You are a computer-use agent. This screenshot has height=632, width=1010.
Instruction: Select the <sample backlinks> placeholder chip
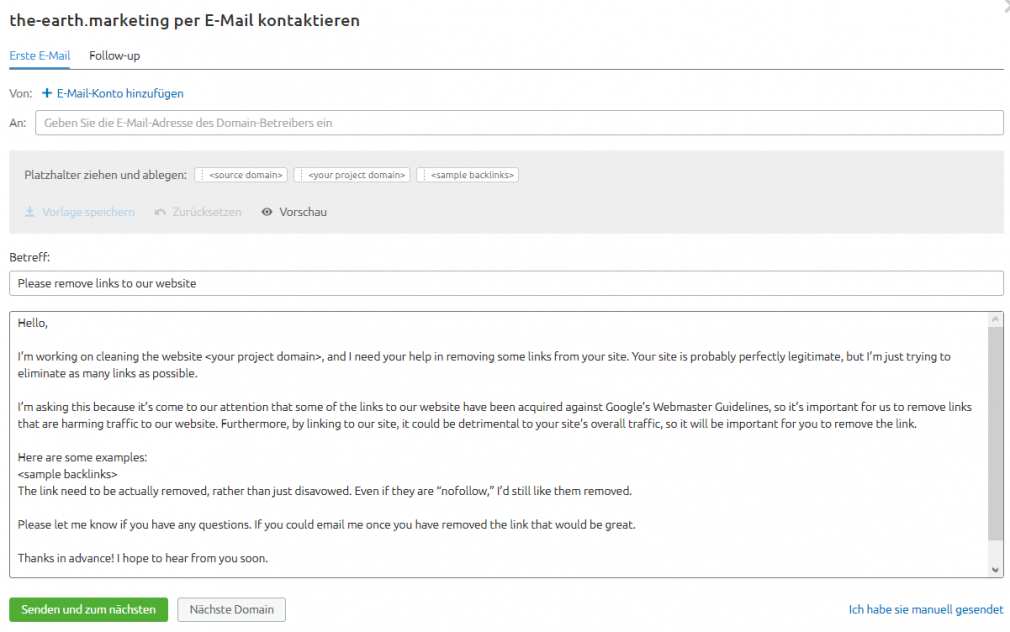468,175
